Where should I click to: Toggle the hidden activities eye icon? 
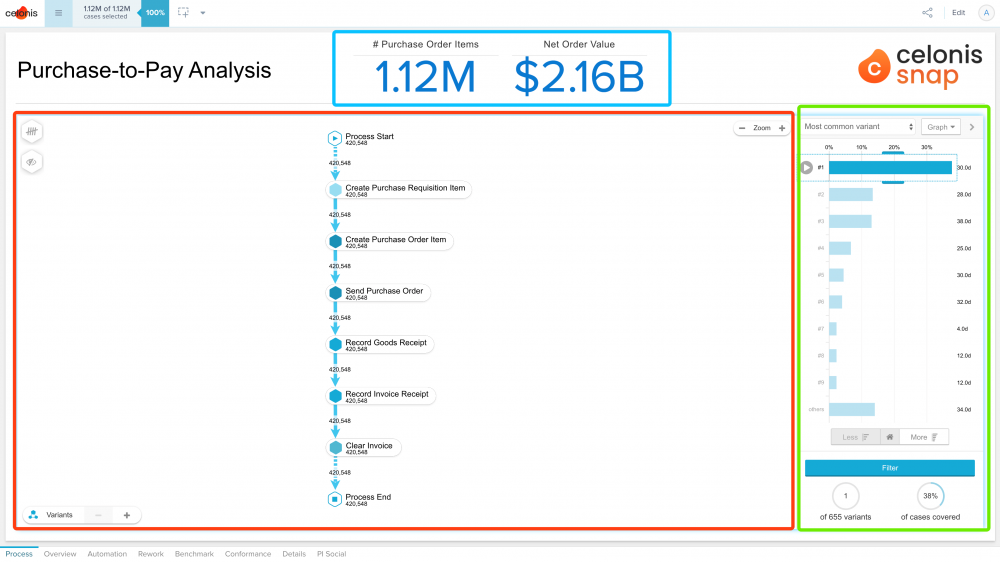click(32, 162)
